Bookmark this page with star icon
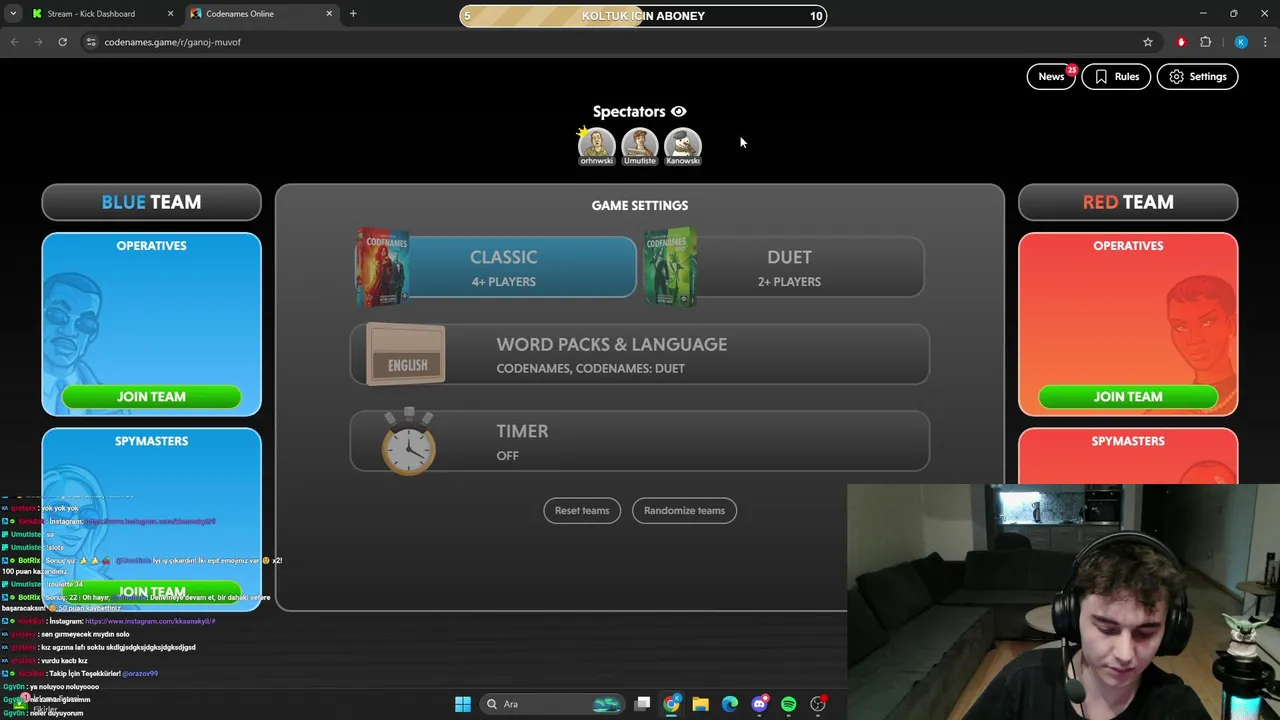The image size is (1280, 720). tap(1148, 42)
